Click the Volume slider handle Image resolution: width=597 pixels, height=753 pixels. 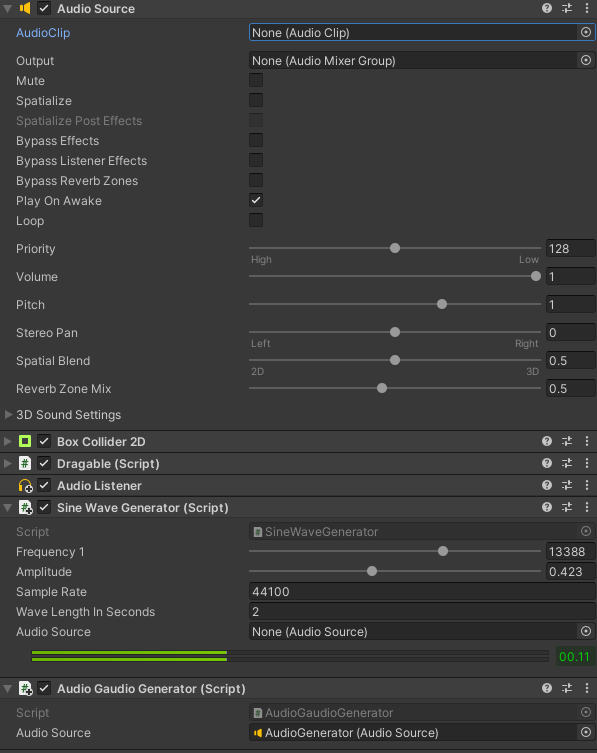tap(536, 276)
